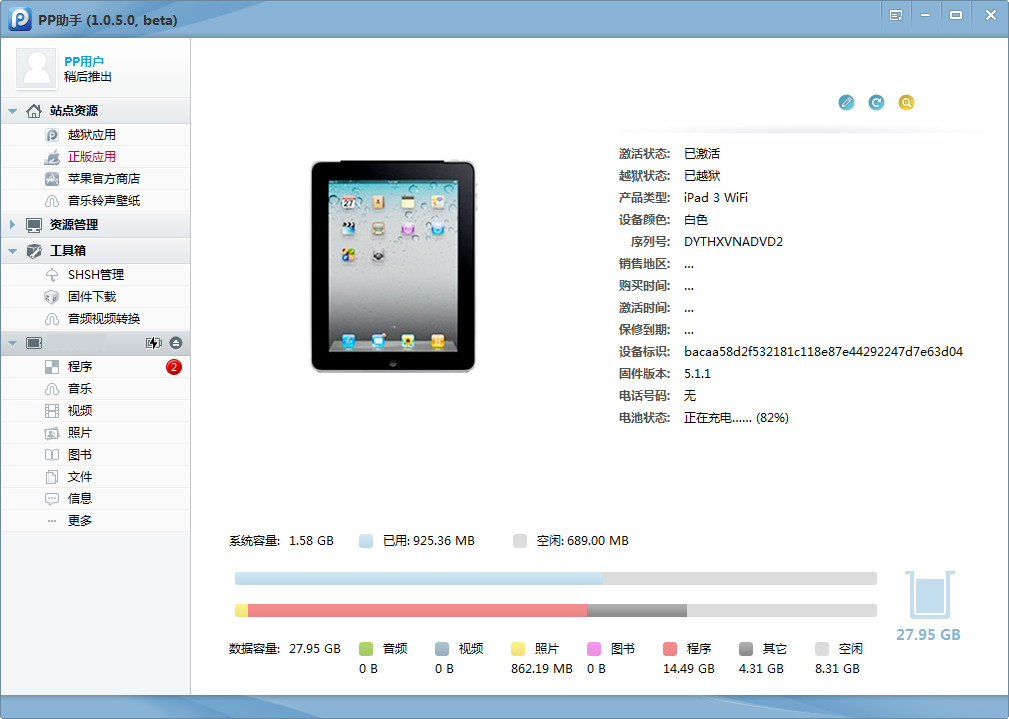The image size is (1009, 719).
Task: Click the eject device icon in sidebar
Action: pyautogui.click(x=176, y=343)
